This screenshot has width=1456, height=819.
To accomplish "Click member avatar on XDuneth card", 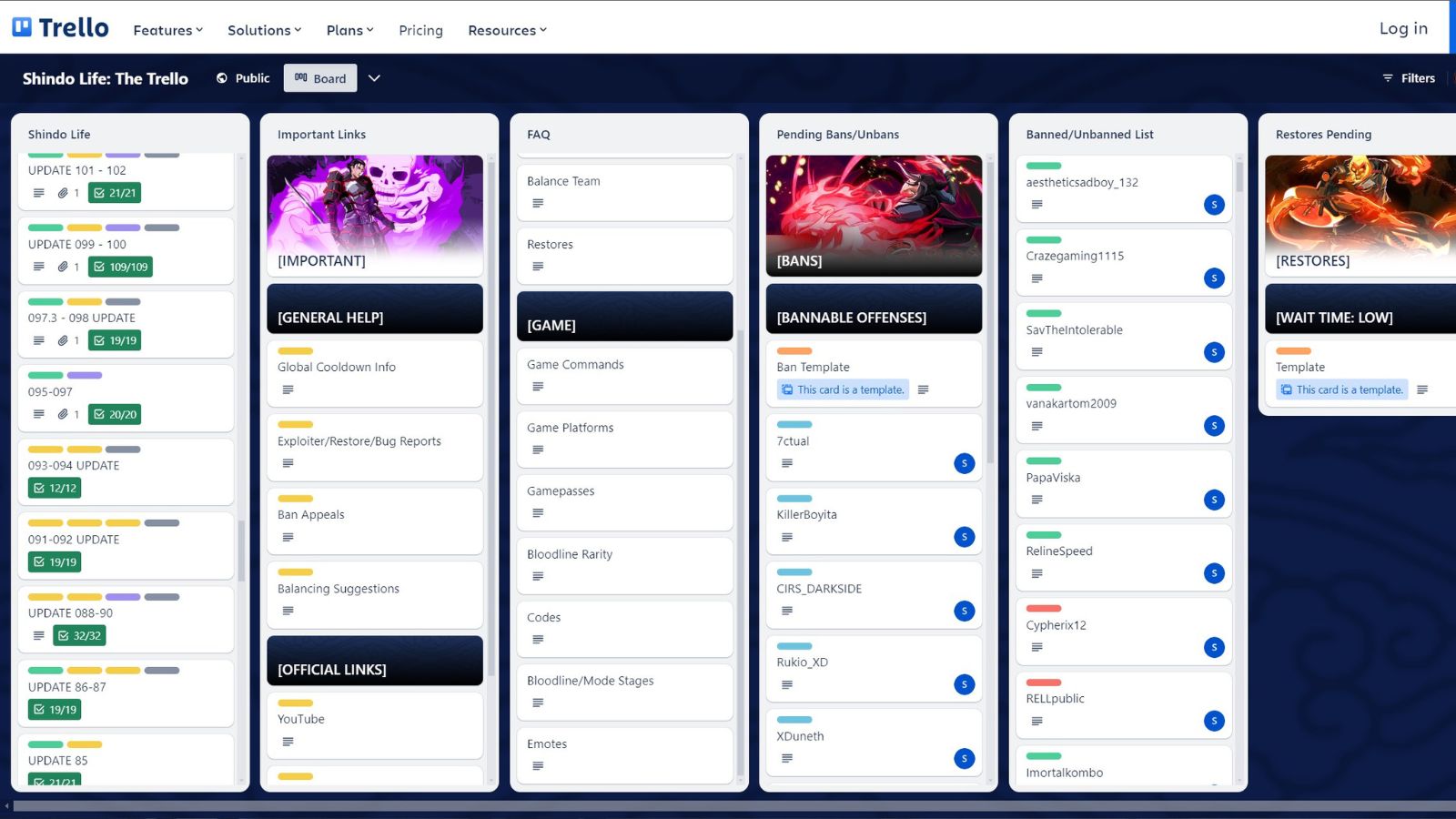I will click(x=965, y=758).
